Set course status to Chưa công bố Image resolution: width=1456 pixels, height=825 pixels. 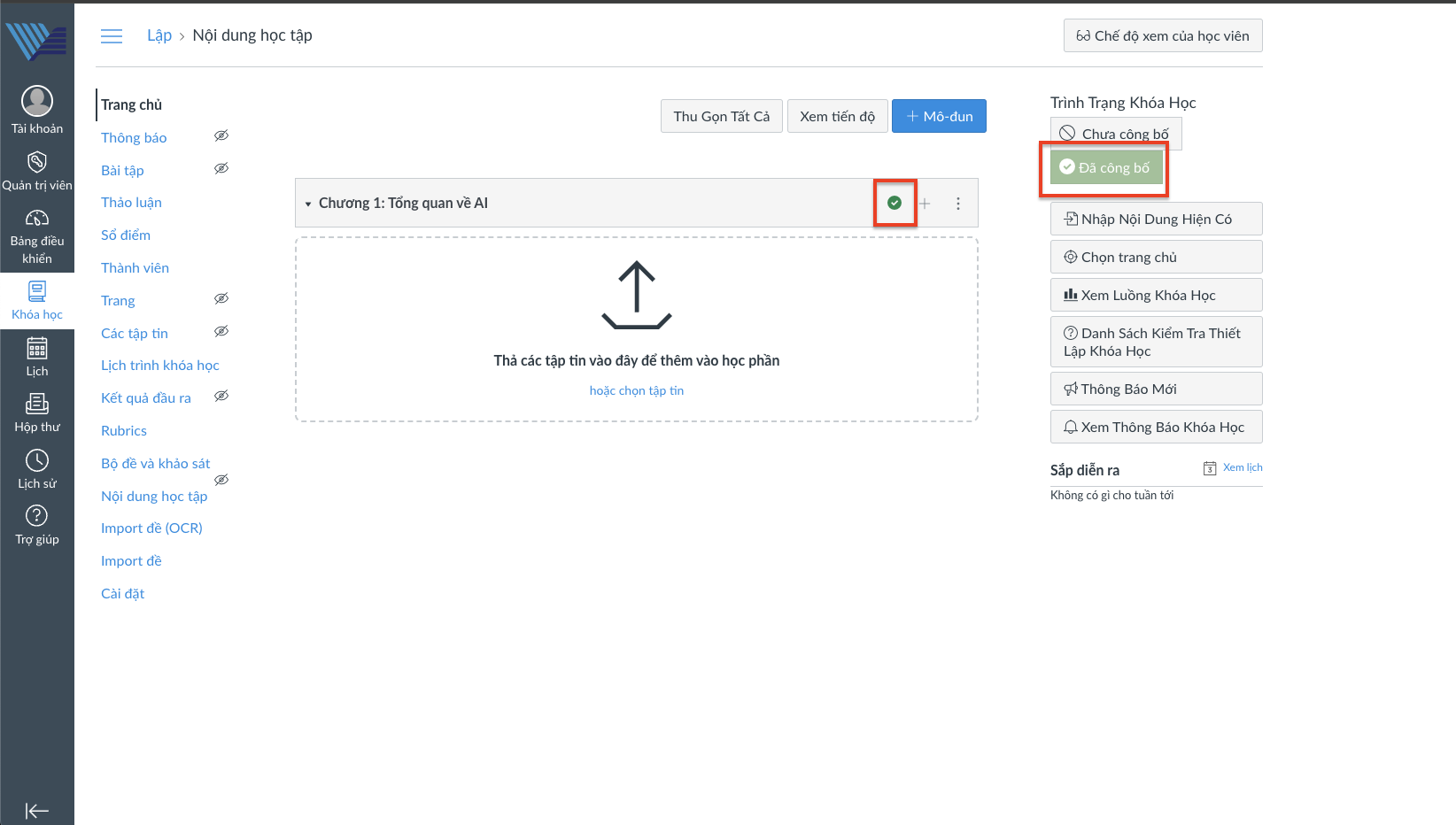pyautogui.click(x=1116, y=134)
